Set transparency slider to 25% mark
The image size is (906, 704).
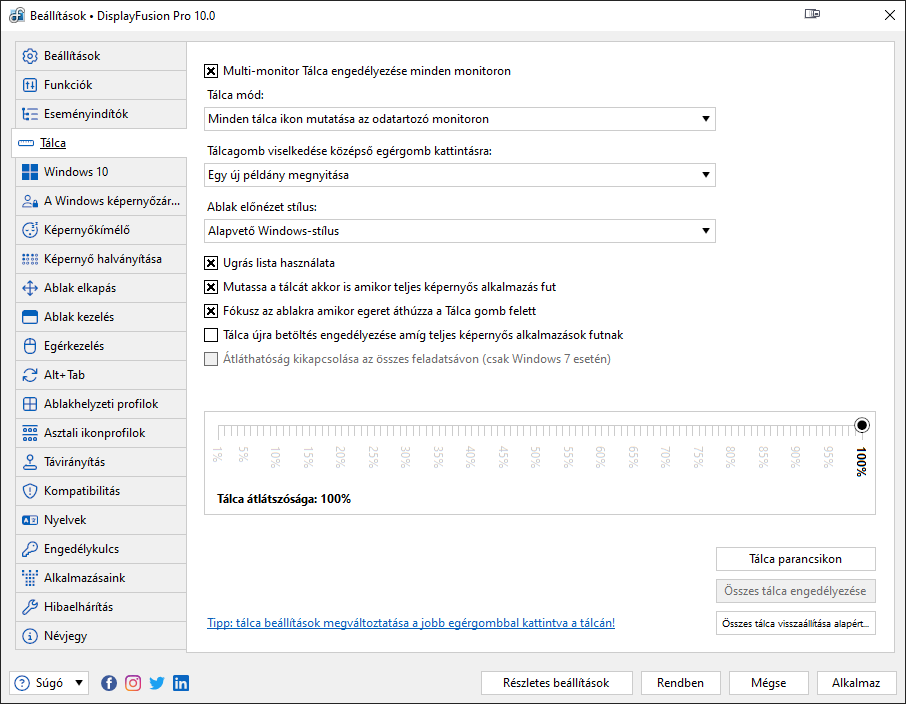373,431
